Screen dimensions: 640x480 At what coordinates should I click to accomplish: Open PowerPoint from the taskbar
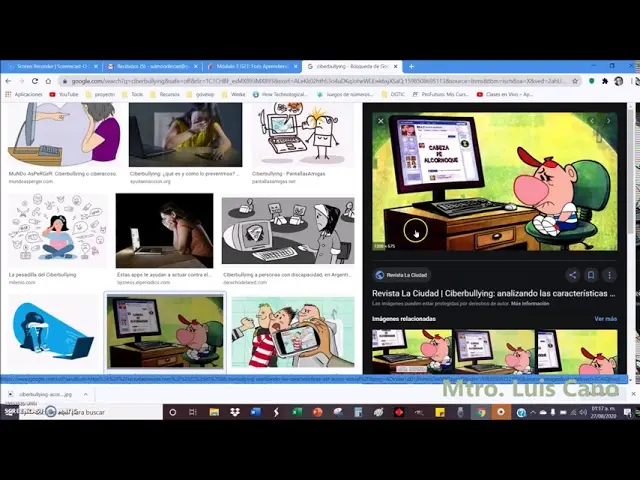(x=317, y=412)
